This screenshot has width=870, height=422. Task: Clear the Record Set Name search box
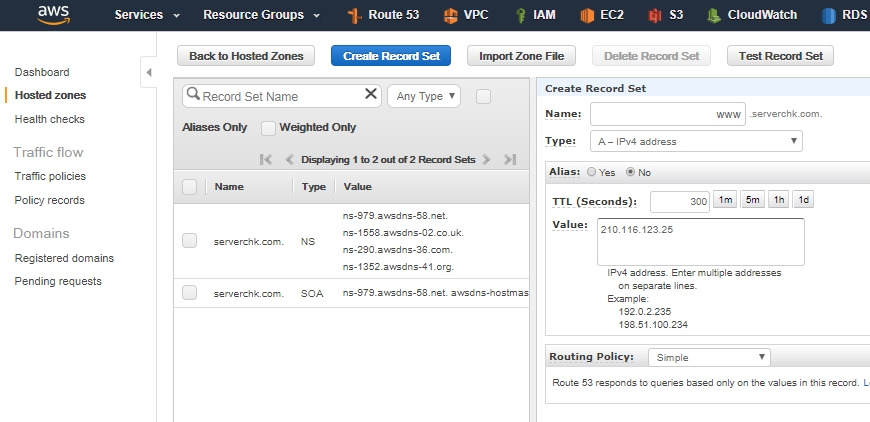click(371, 94)
